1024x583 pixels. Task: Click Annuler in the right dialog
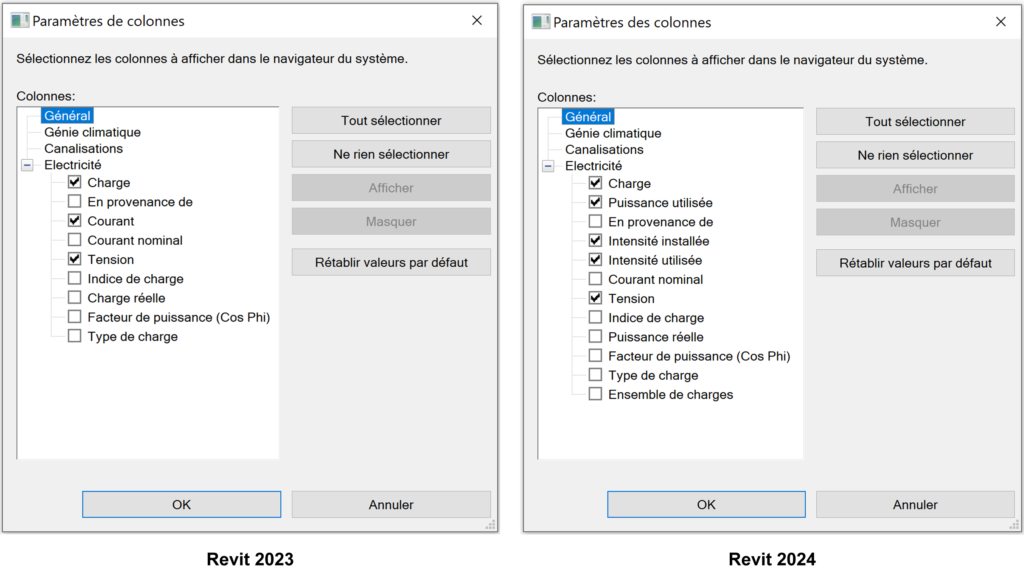pos(914,504)
